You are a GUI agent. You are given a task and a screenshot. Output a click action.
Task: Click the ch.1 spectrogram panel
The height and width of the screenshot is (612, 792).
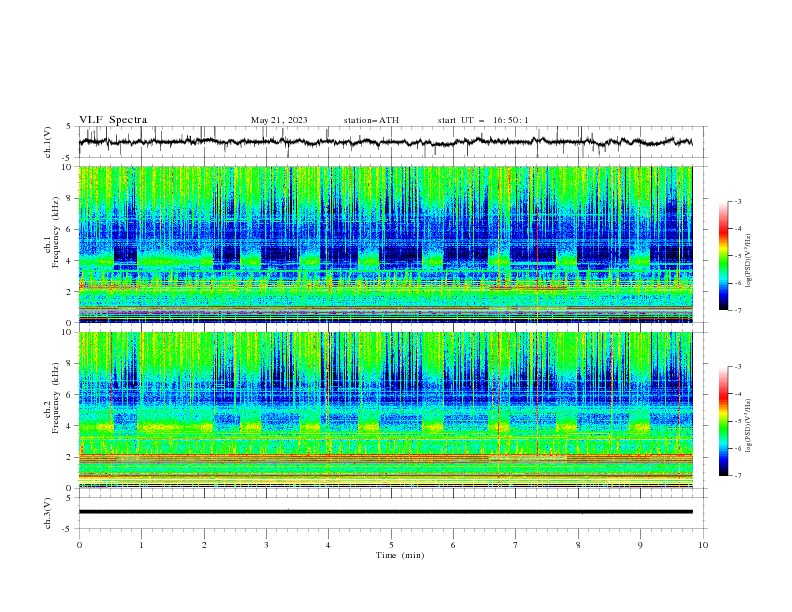pyautogui.click(x=386, y=244)
